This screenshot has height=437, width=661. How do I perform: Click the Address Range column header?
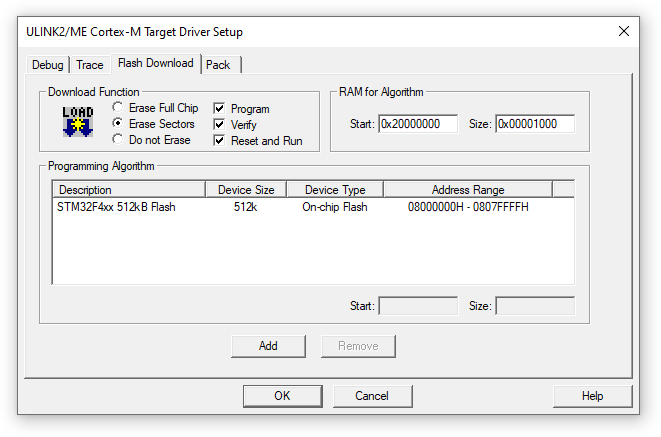(x=468, y=190)
